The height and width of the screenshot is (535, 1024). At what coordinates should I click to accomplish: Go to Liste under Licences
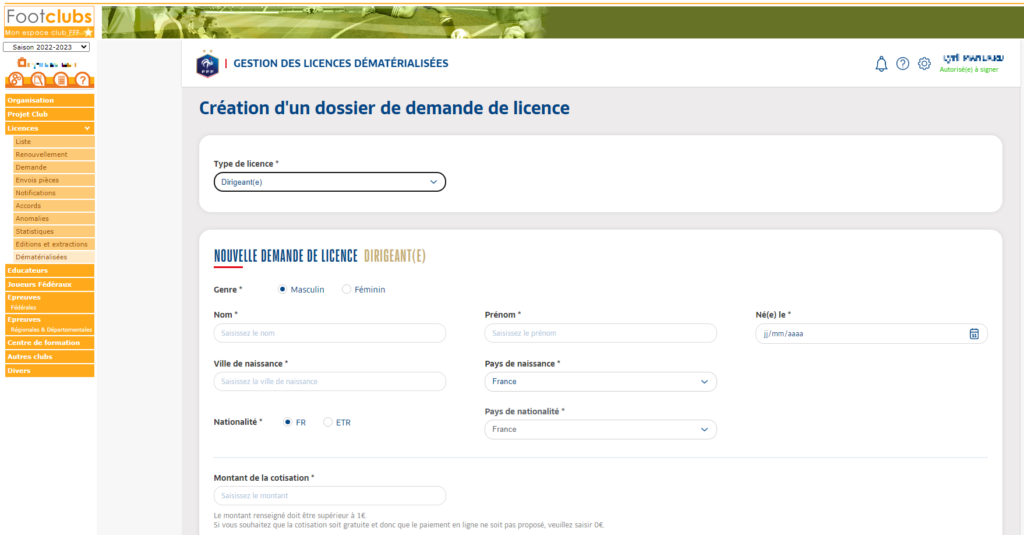coord(54,141)
